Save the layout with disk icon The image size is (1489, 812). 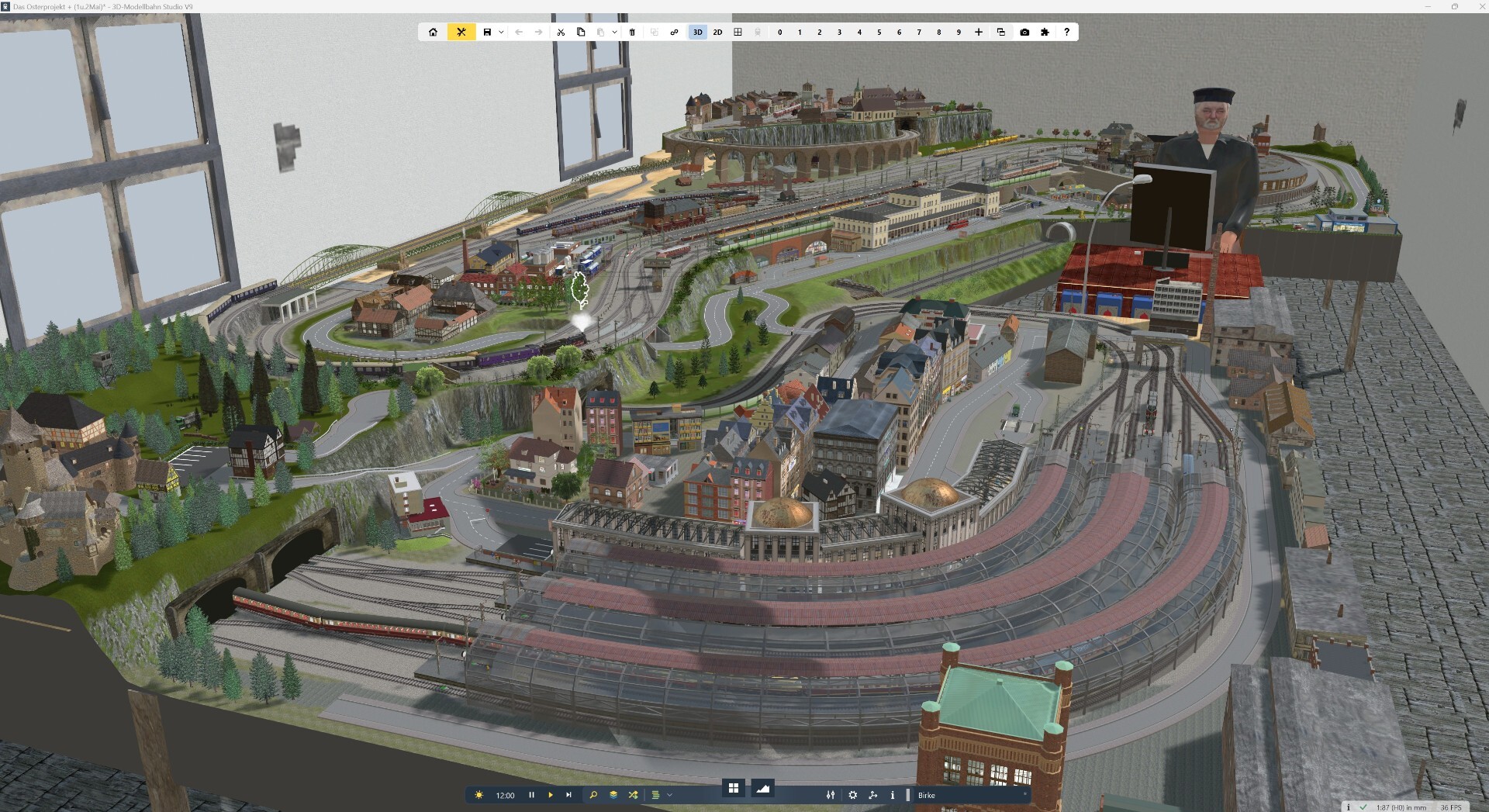pyautogui.click(x=487, y=32)
